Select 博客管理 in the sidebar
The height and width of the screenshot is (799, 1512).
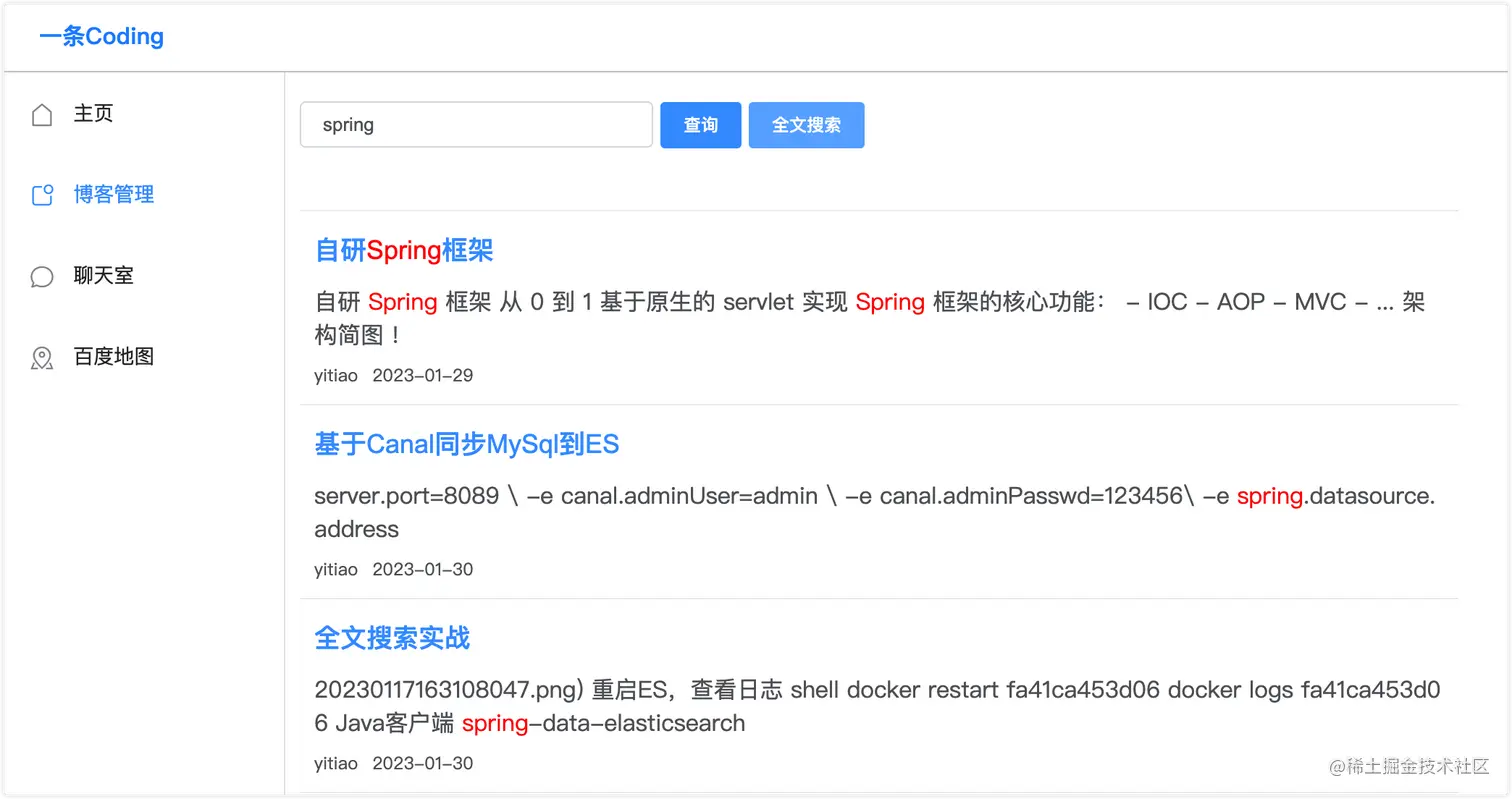pyautogui.click(x=114, y=195)
